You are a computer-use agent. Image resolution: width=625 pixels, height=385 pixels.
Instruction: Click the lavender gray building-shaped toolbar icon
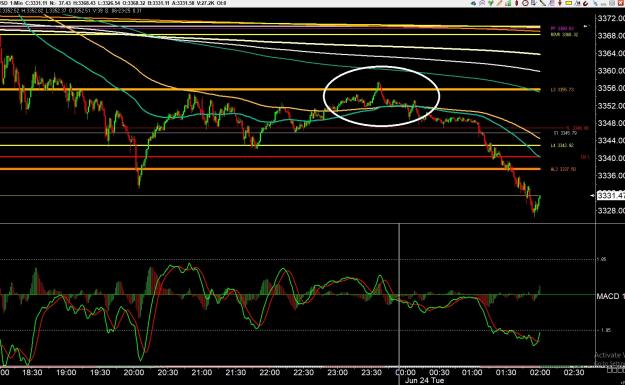pos(552,3)
